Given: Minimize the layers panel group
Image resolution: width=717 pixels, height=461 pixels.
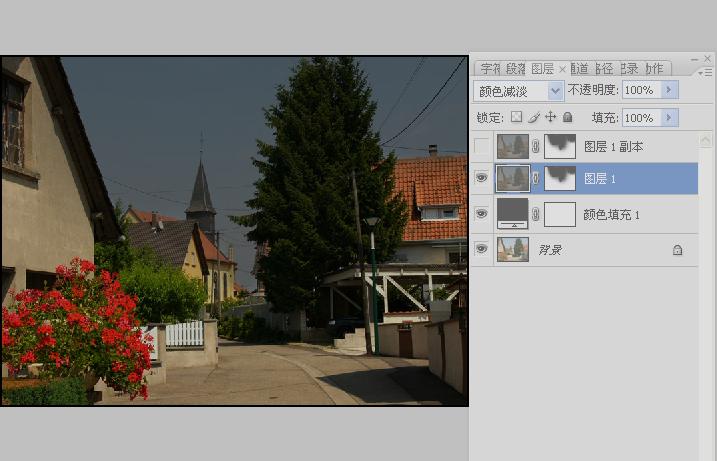Looking at the screenshot, I should (x=695, y=59).
